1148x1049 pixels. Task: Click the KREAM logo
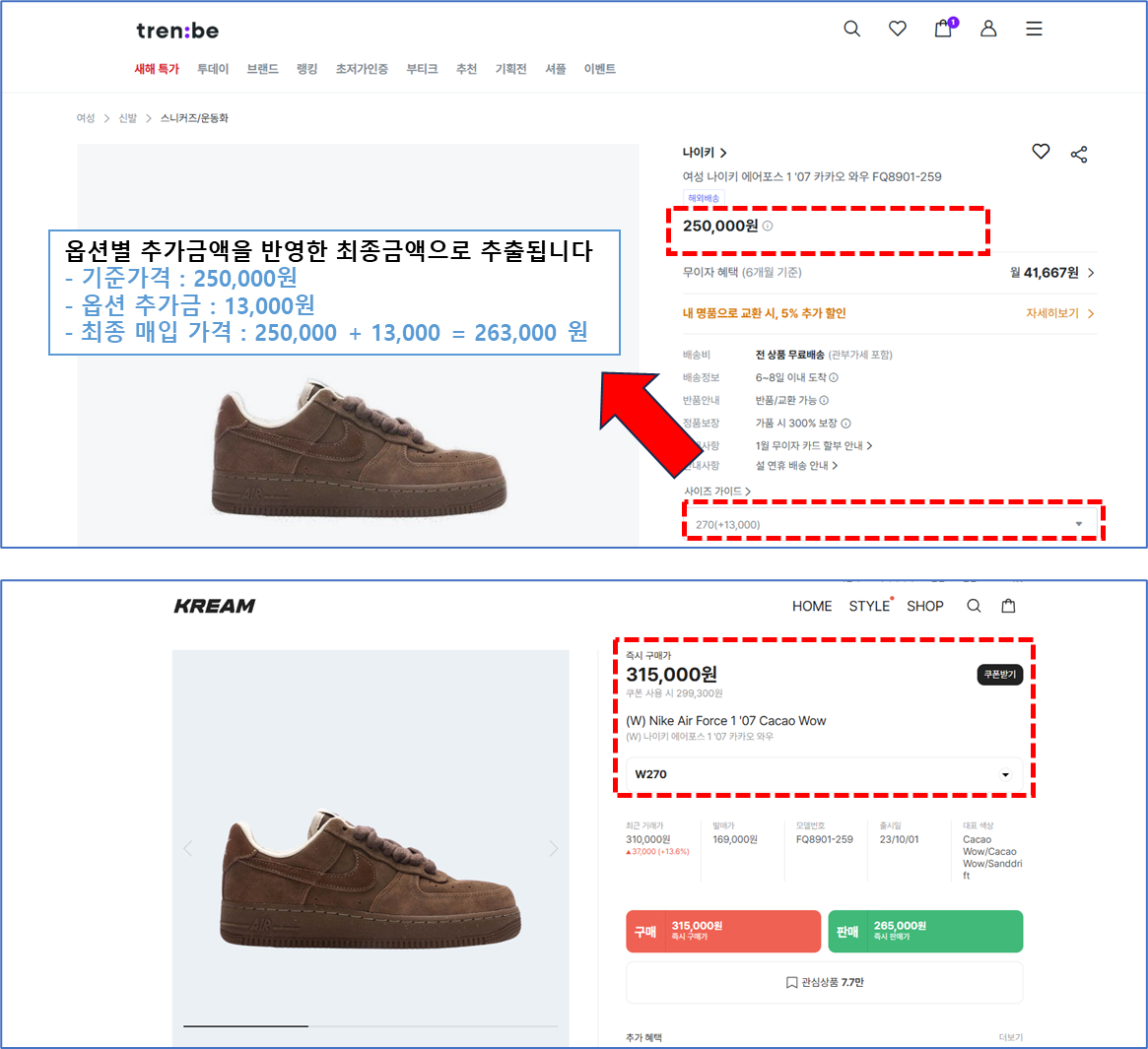pyautogui.click(x=215, y=606)
